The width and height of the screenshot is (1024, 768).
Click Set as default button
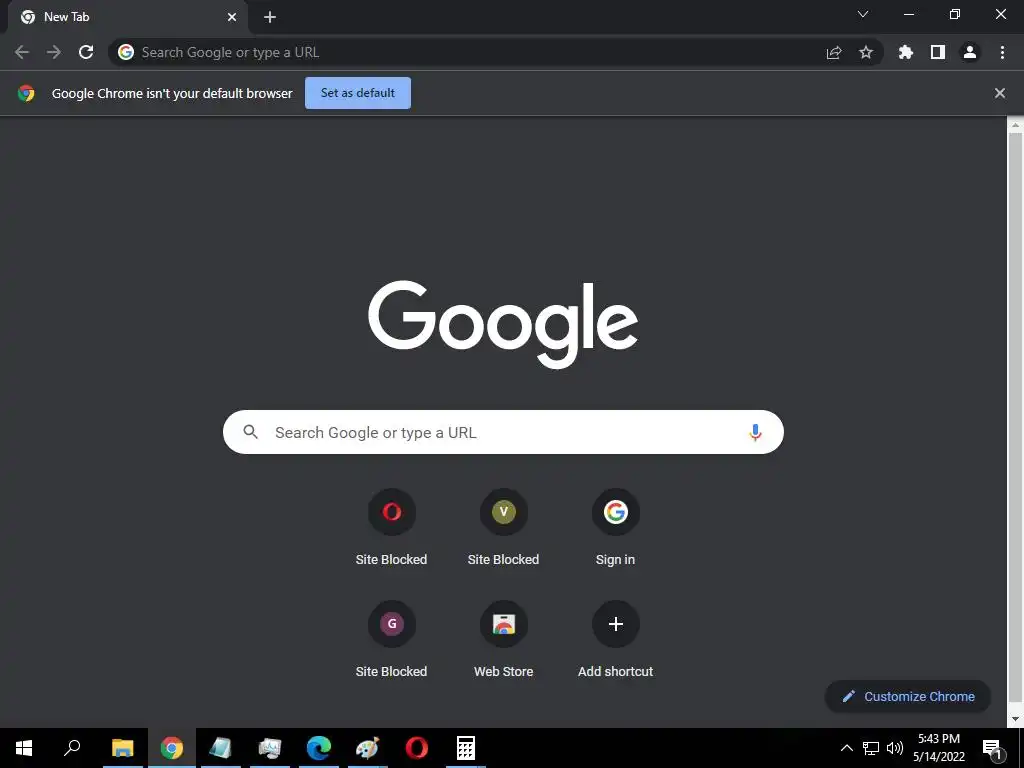pyautogui.click(x=358, y=93)
